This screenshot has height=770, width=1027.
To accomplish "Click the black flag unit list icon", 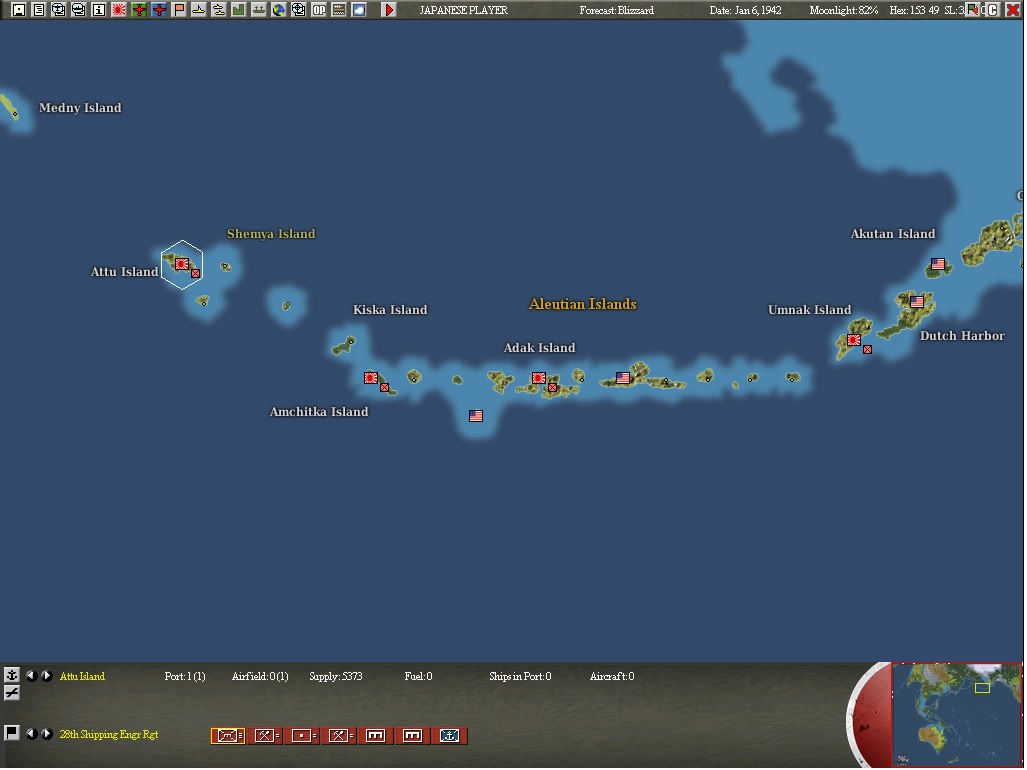I will (12, 733).
